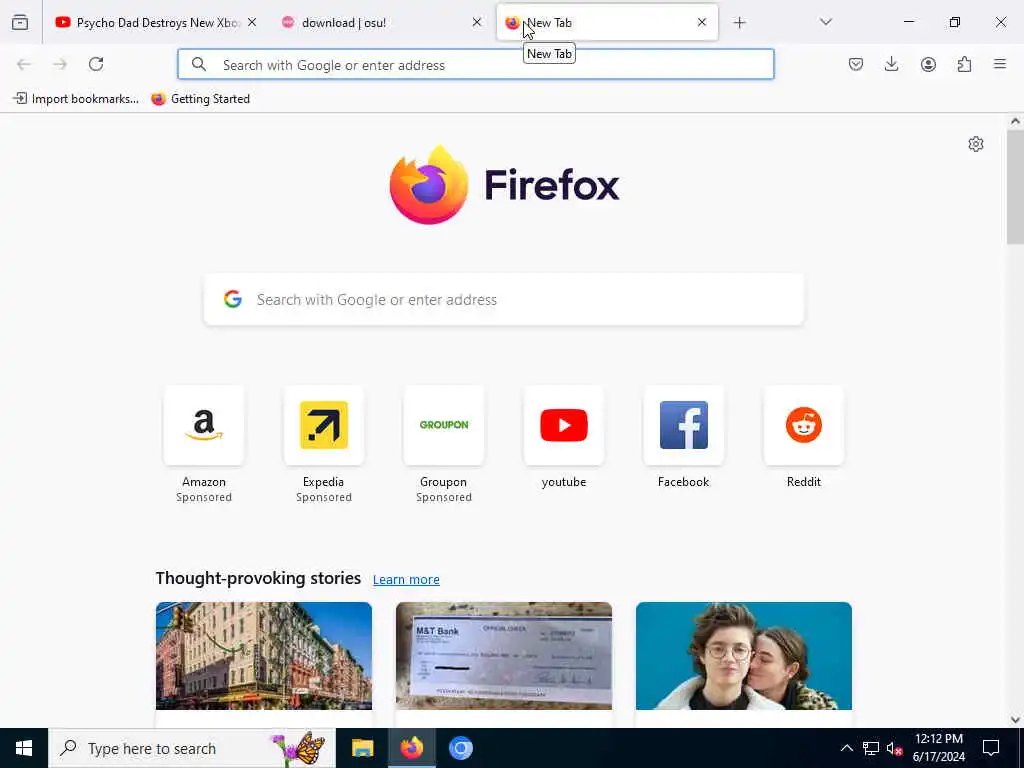Open the Windows notification center
The height and width of the screenshot is (768, 1024).
(x=991, y=748)
